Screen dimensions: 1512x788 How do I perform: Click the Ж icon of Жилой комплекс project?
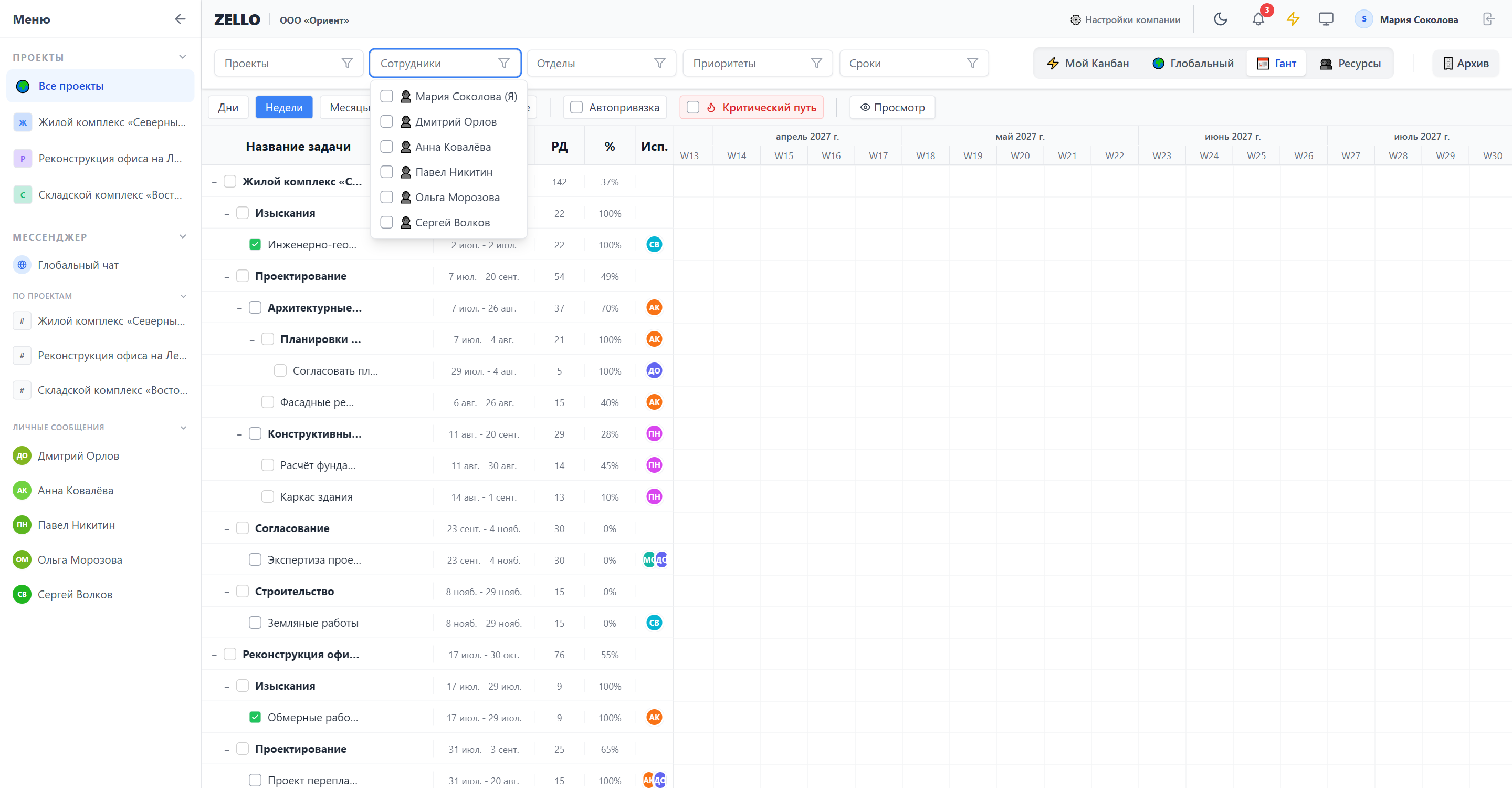[22, 122]
